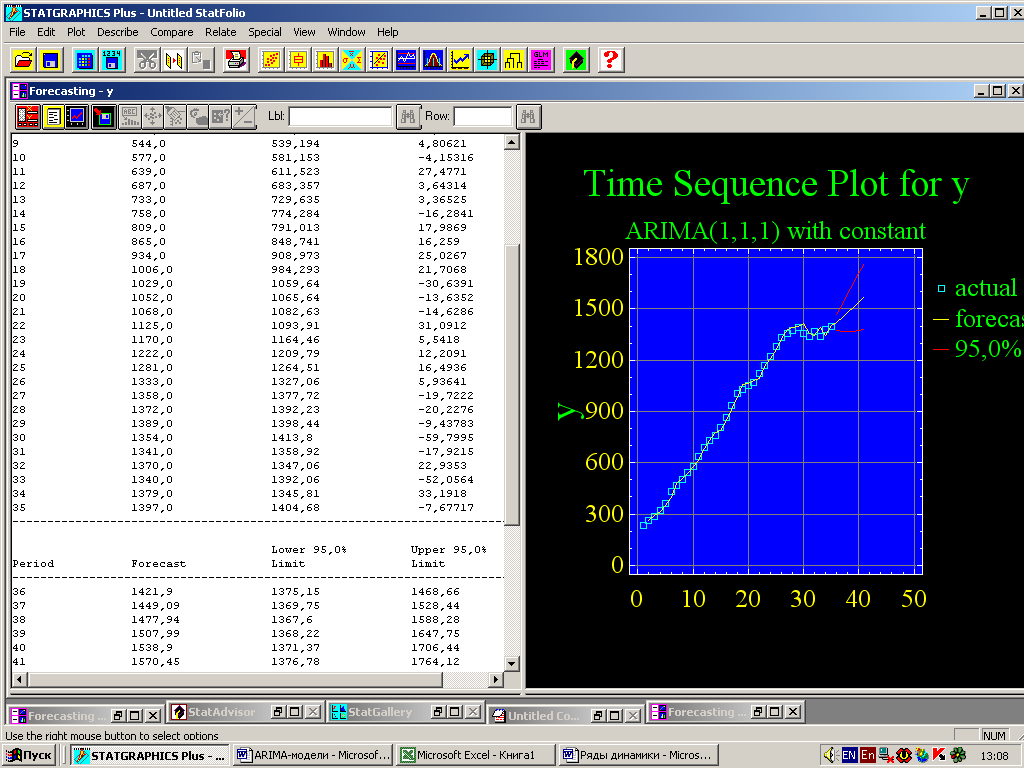The image size is (1024, 768).
Task: Open StatFolio with the folder icon
Action: tap(24, 60)
